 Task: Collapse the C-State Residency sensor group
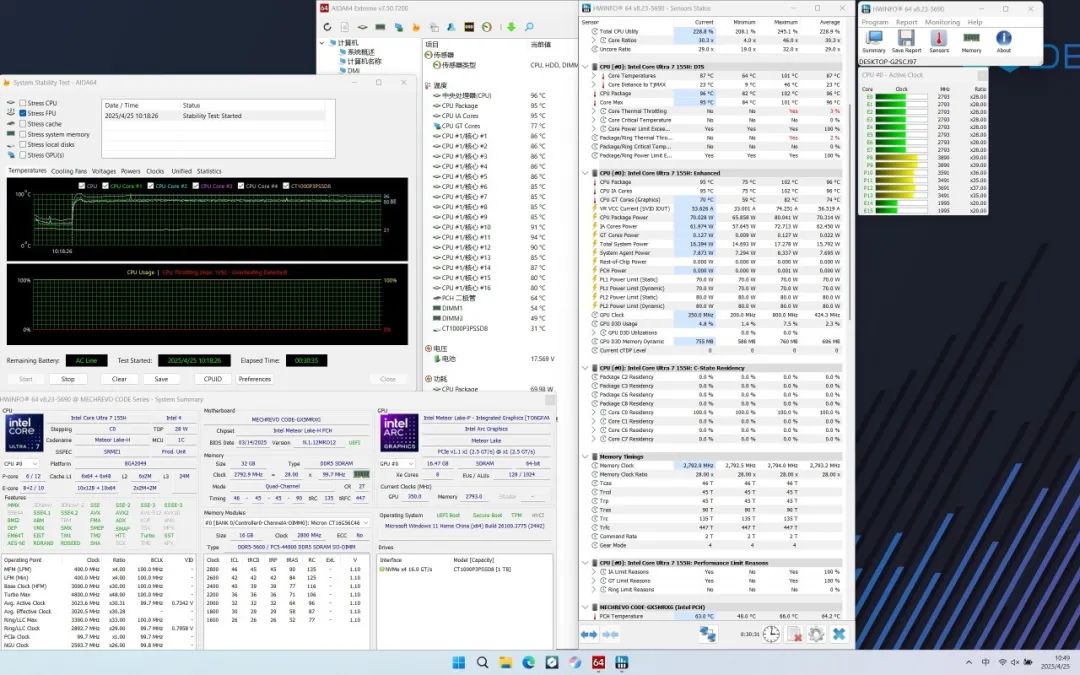pos(585,368)
